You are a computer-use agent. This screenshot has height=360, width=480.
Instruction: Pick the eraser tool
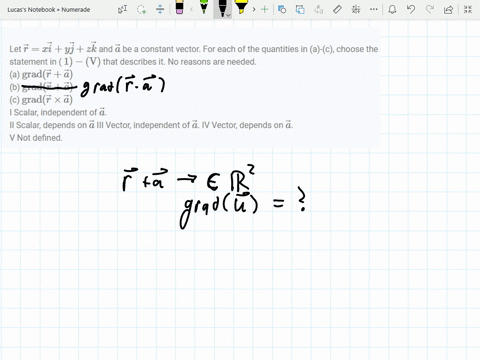click(x=179, y=8)
